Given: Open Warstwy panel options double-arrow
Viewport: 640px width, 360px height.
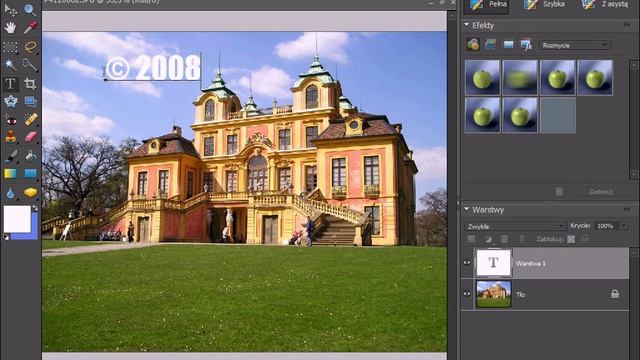Looking at the screenshot, I should click(627, 210).
